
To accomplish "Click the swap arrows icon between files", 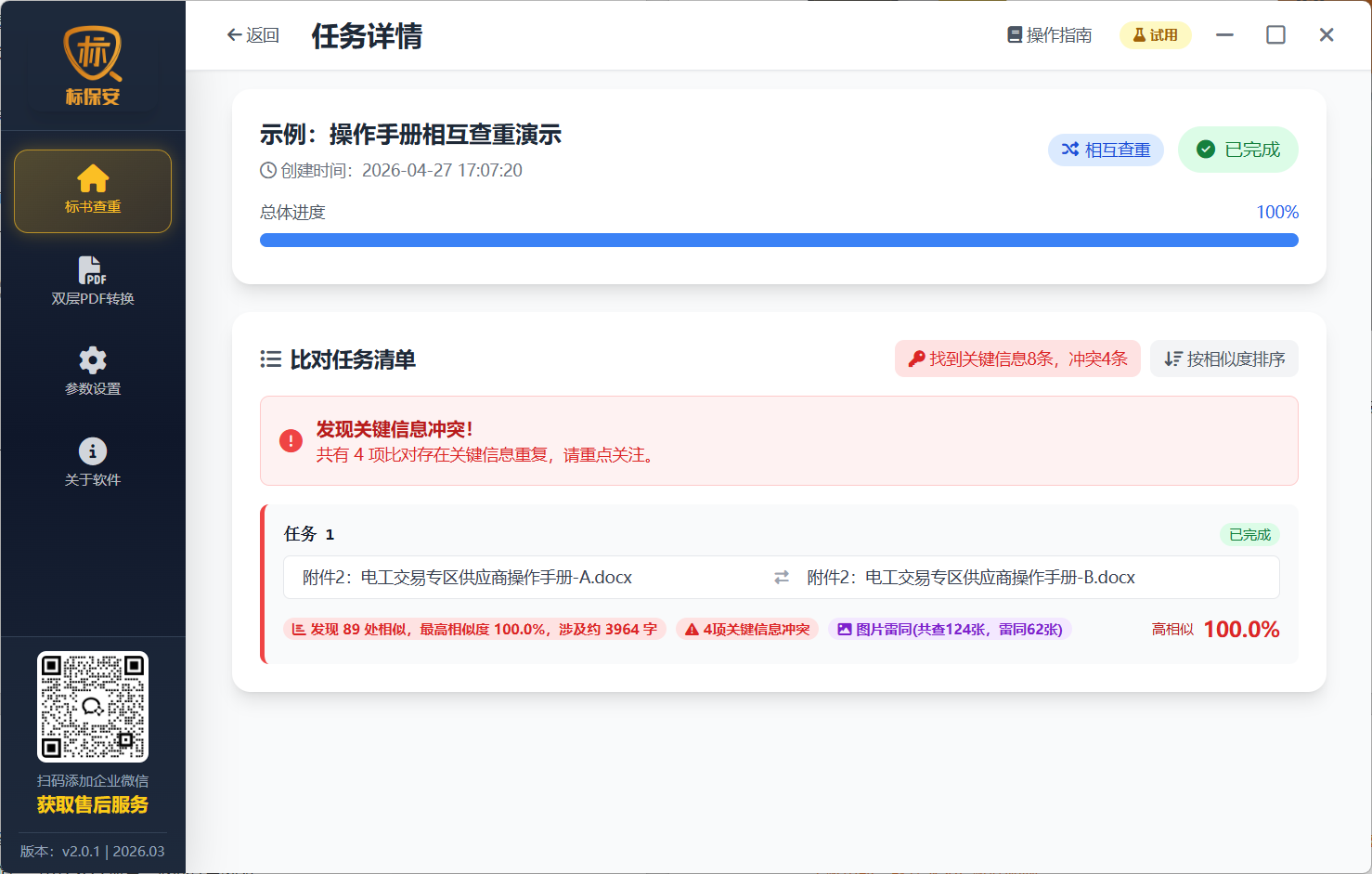I will click(782, 578).
